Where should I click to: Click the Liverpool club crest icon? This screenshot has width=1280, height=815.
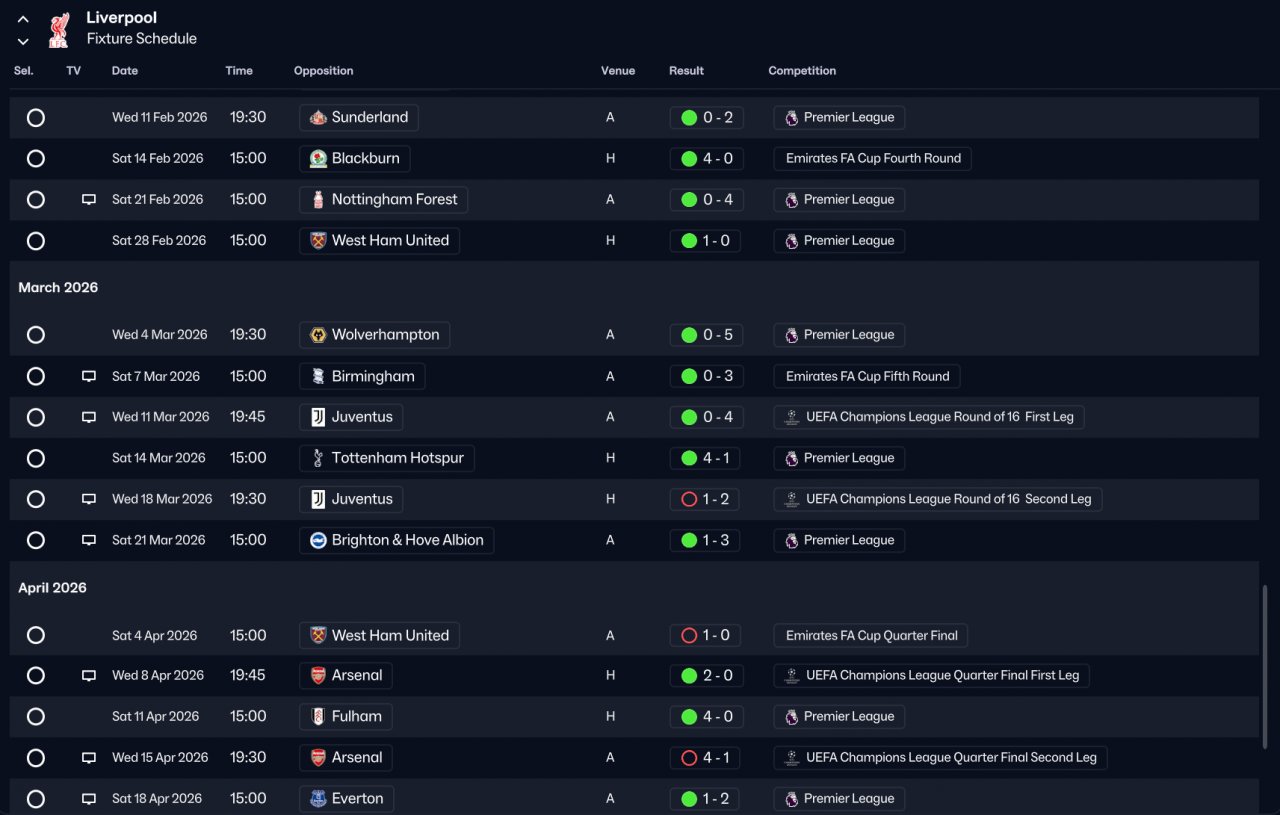click(58, 29)
